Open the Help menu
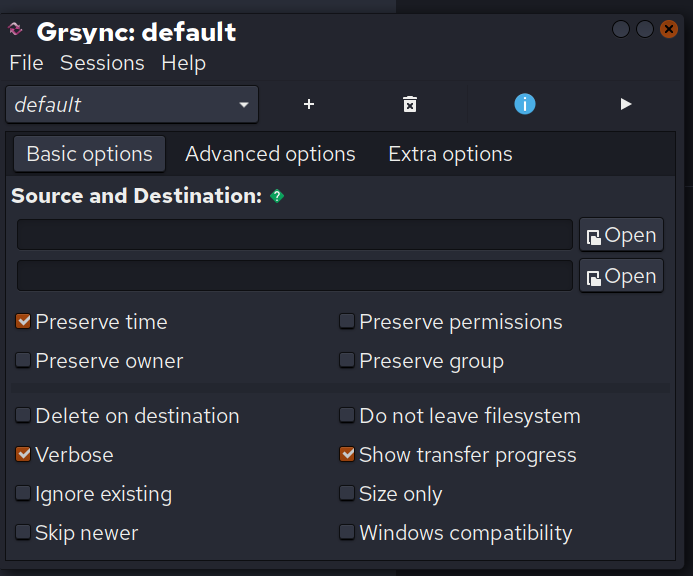Screen dimensions: 693x576 tap(183, 63)
